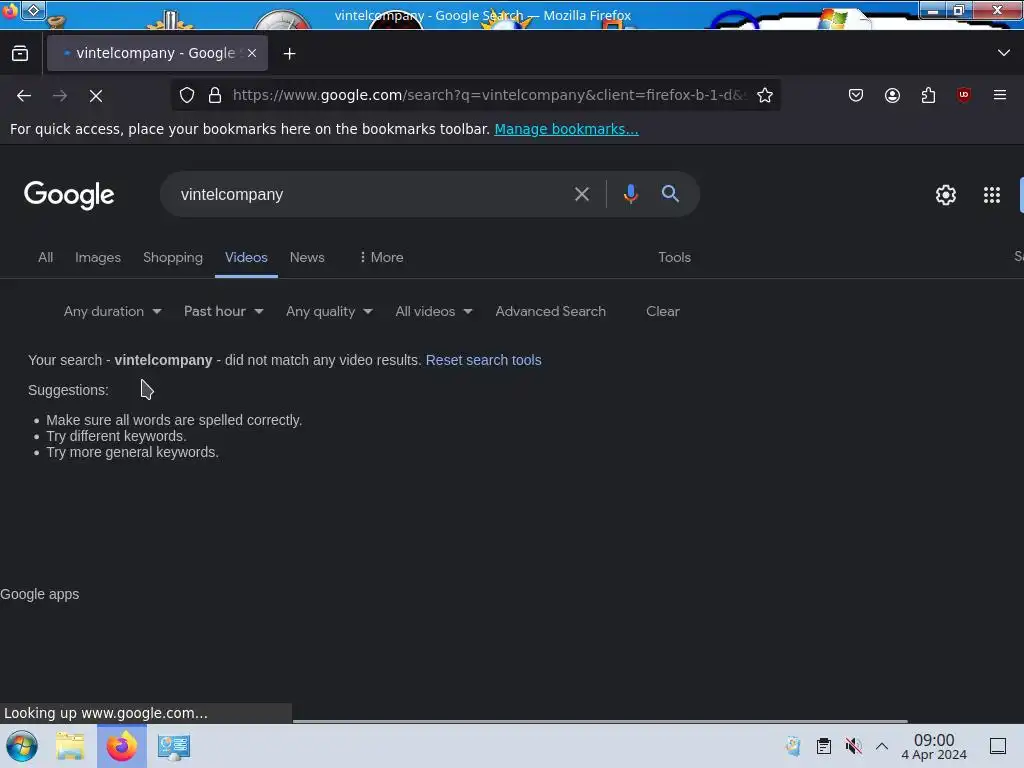
Task: Open the system settings taskbar app
Action: point(174,746)
